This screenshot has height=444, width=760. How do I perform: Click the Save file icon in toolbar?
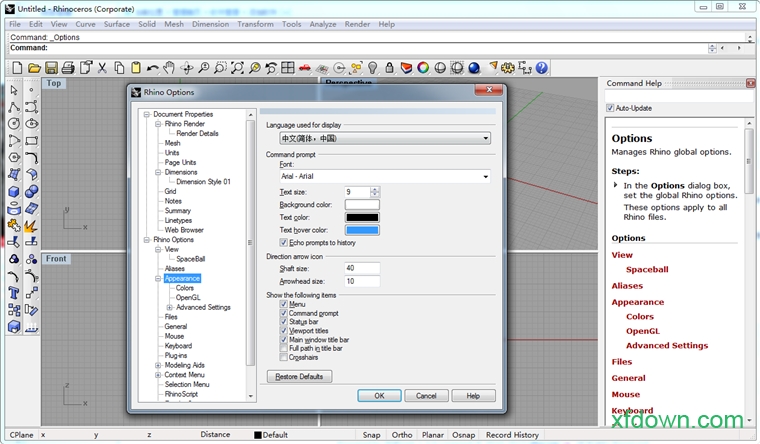pyautogui.click(x=51, y=68)
